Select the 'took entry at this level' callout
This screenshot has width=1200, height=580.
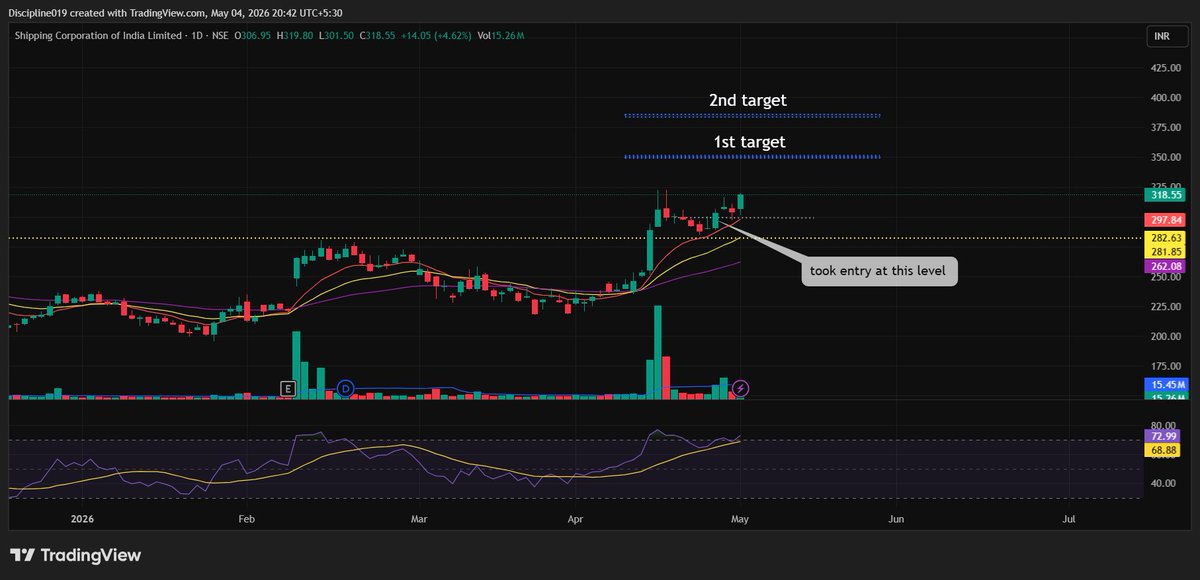[880, 271]
